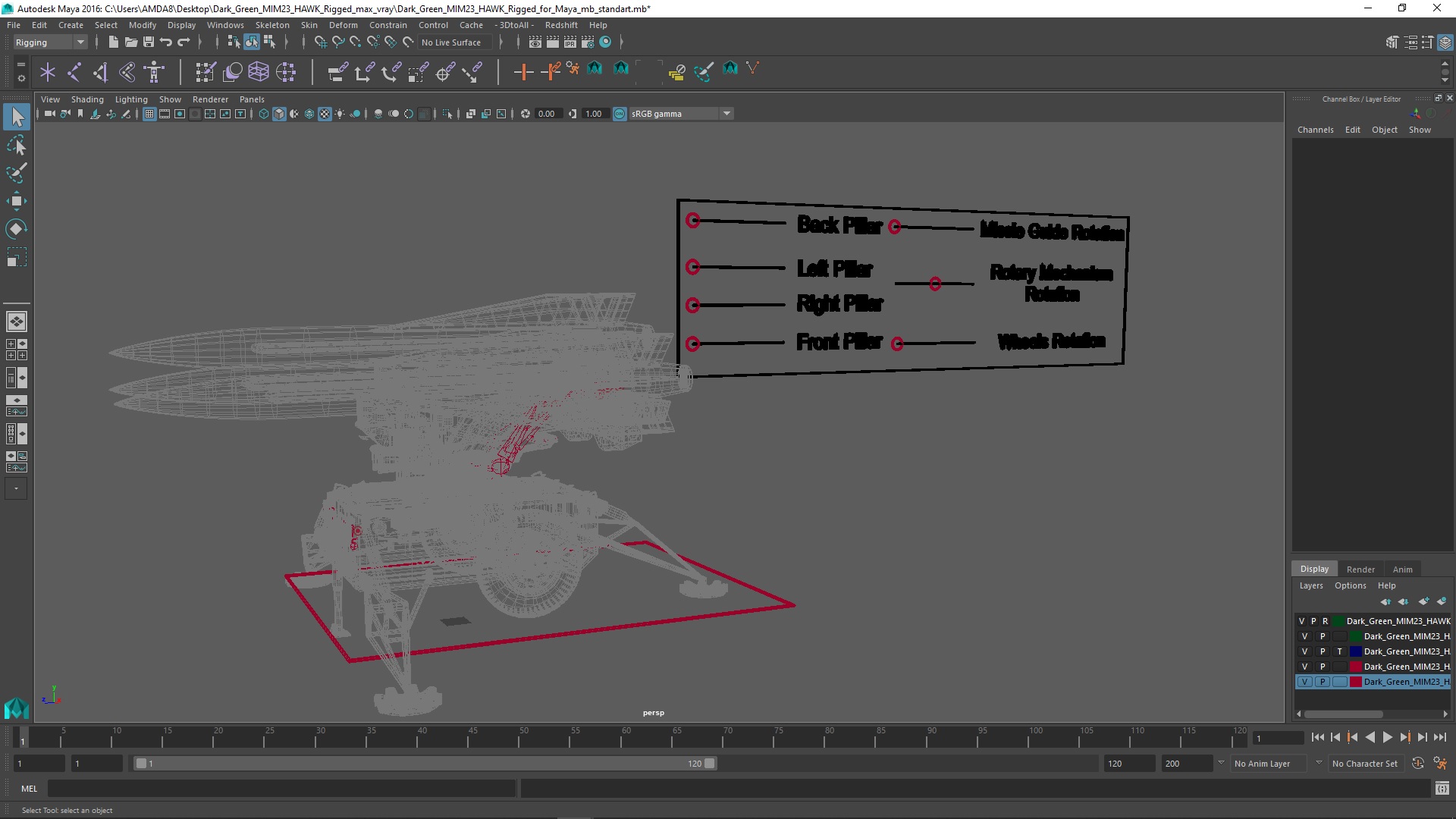Viewport: 1456px width, 819px height.
Task: Toggle visibility V of the selected layer
Action: point(1304,682)
